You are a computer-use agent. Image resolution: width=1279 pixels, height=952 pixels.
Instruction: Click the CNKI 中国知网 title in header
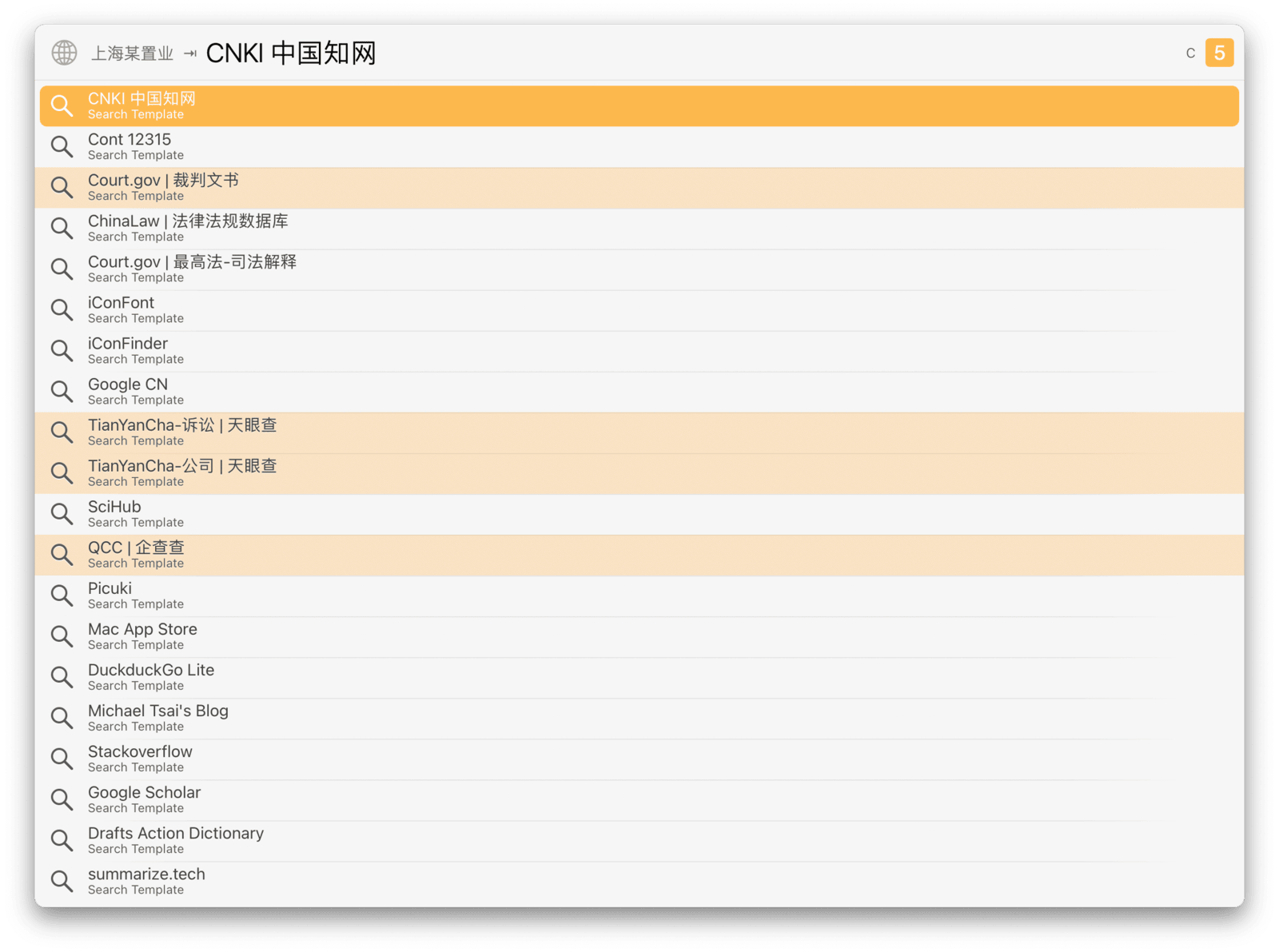(x=291, y=53)
